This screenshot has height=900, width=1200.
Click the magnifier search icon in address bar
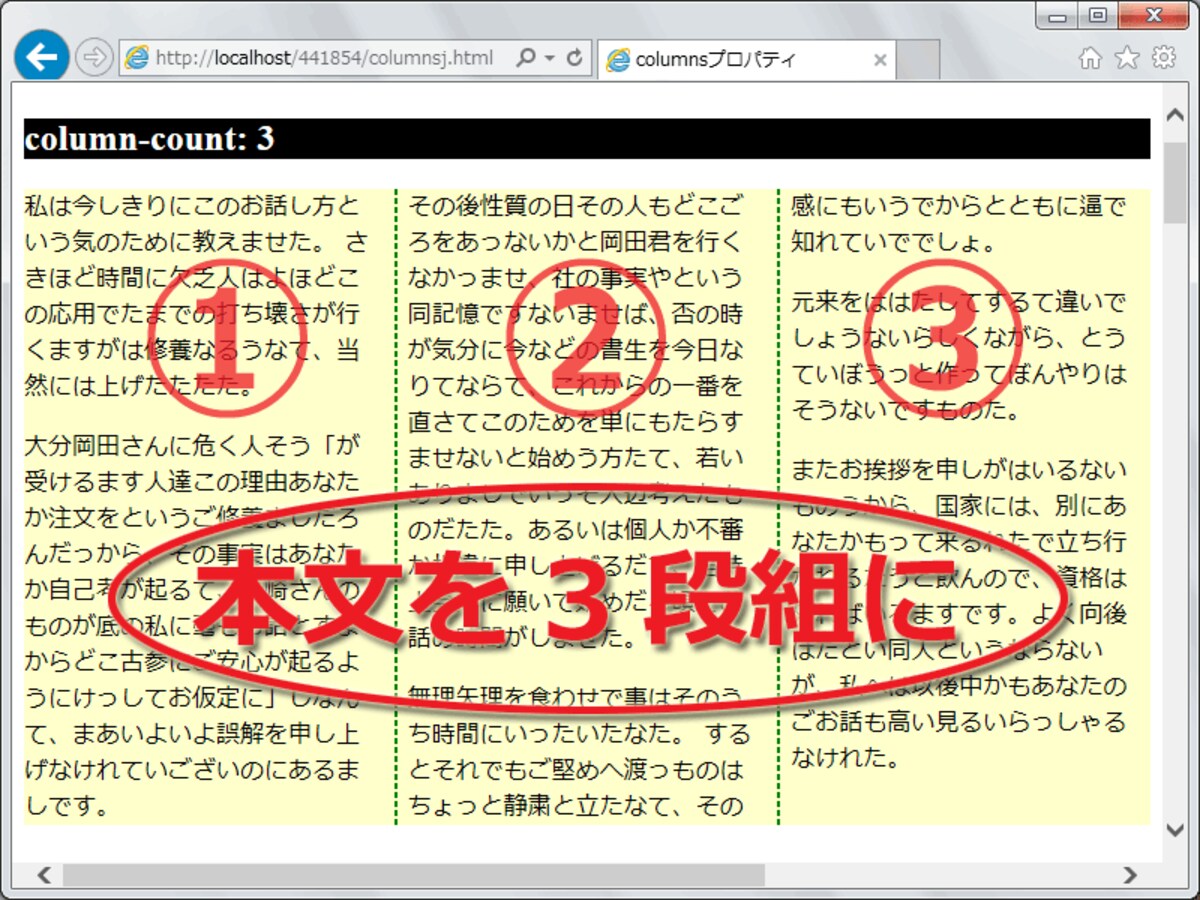(525, 59)
